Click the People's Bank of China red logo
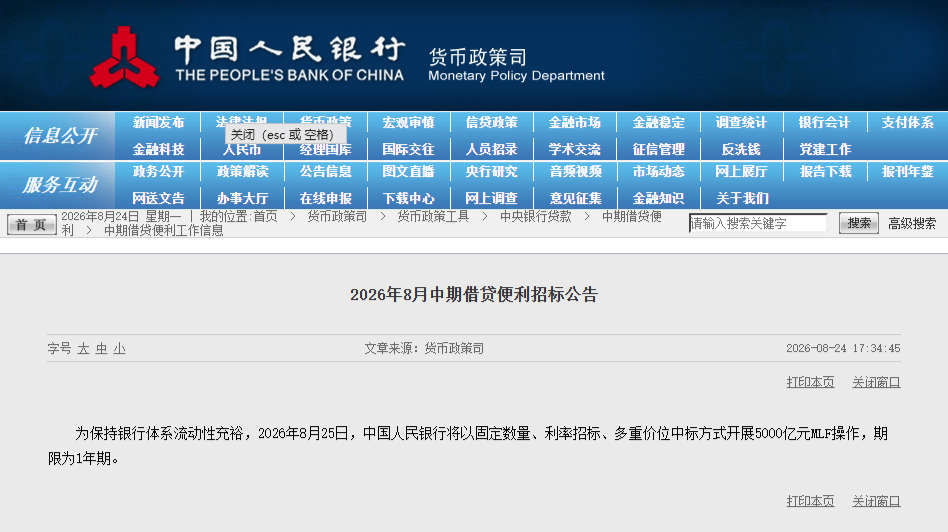Screen dimensions: 948x532 (125, 57)
